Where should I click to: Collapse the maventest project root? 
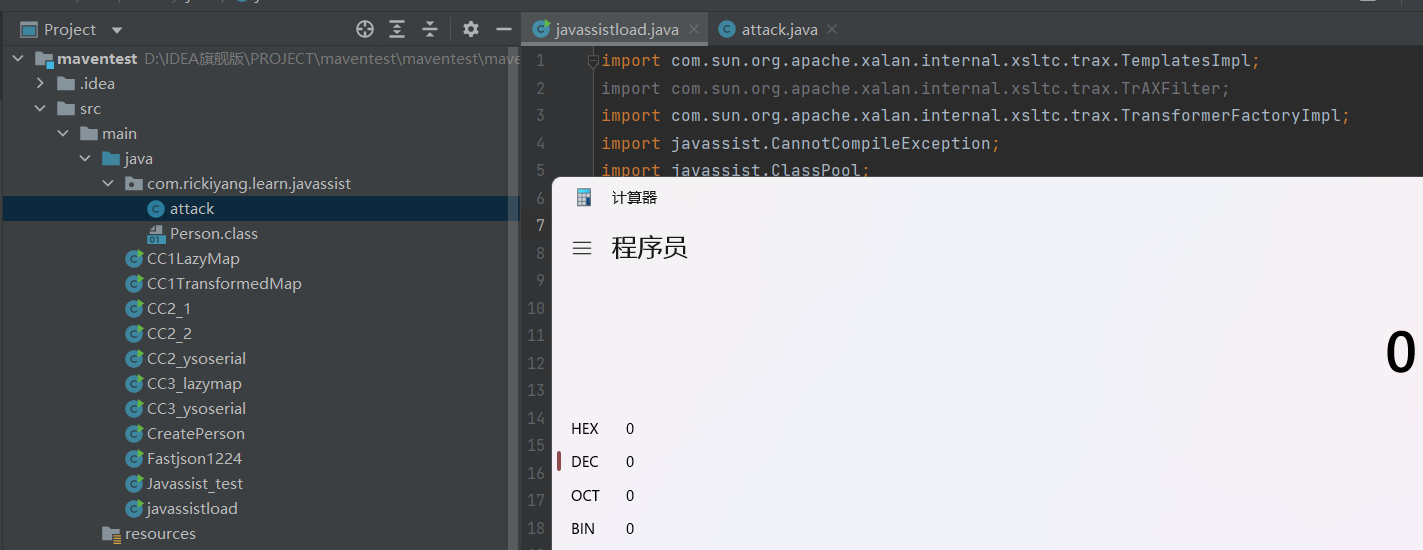[x=18, y=59]
